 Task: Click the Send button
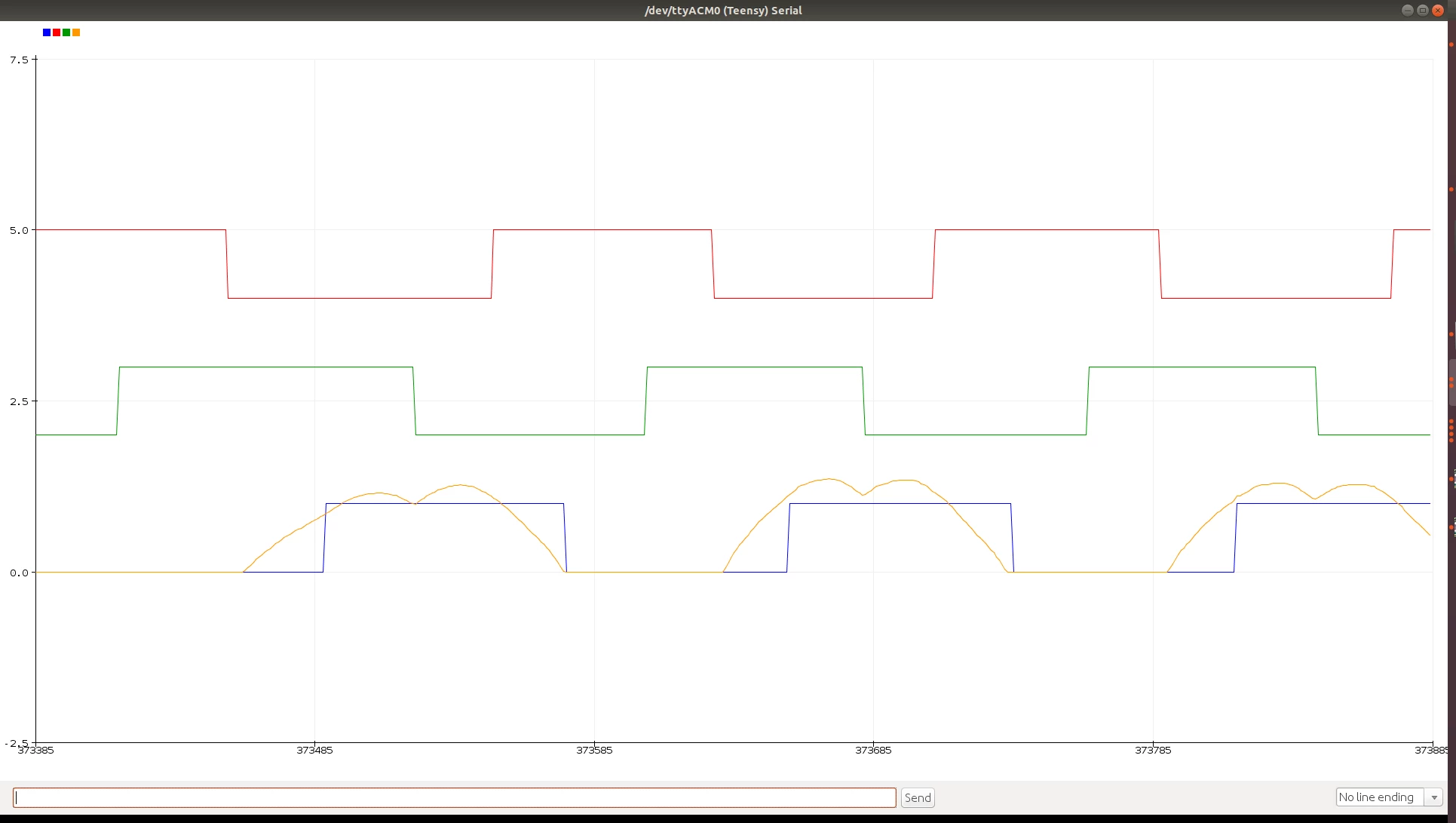pyautogui.click(x=918, y=797)
